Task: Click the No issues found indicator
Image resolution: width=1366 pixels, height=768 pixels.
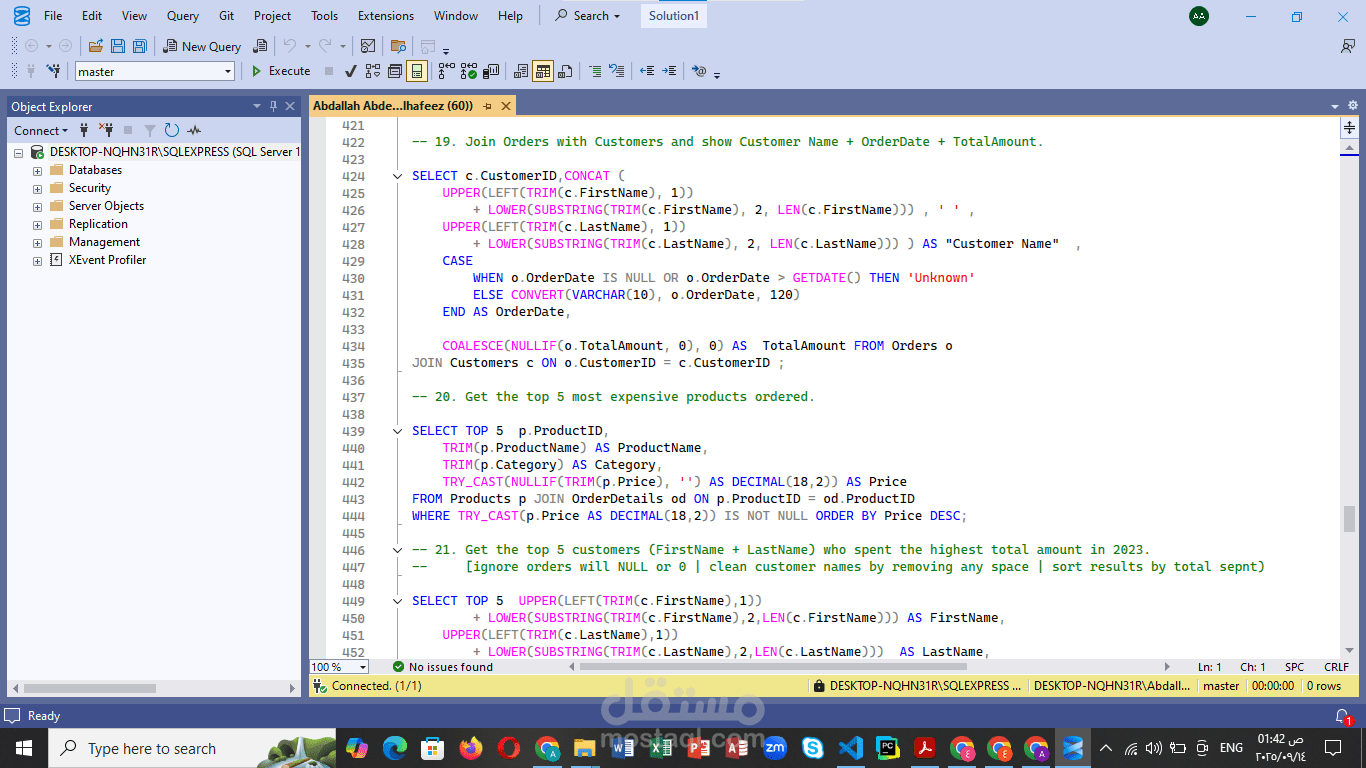Action: (x=442, y=667)
